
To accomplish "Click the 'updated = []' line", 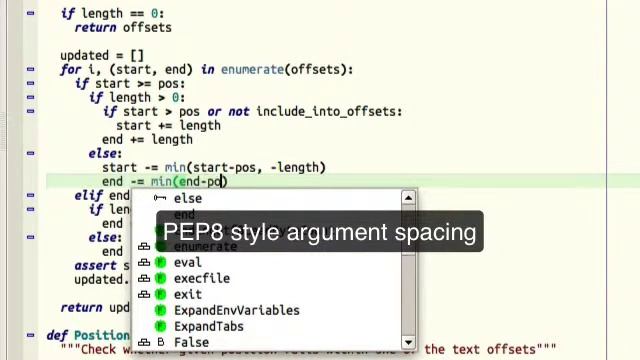I will coord(102,56).
